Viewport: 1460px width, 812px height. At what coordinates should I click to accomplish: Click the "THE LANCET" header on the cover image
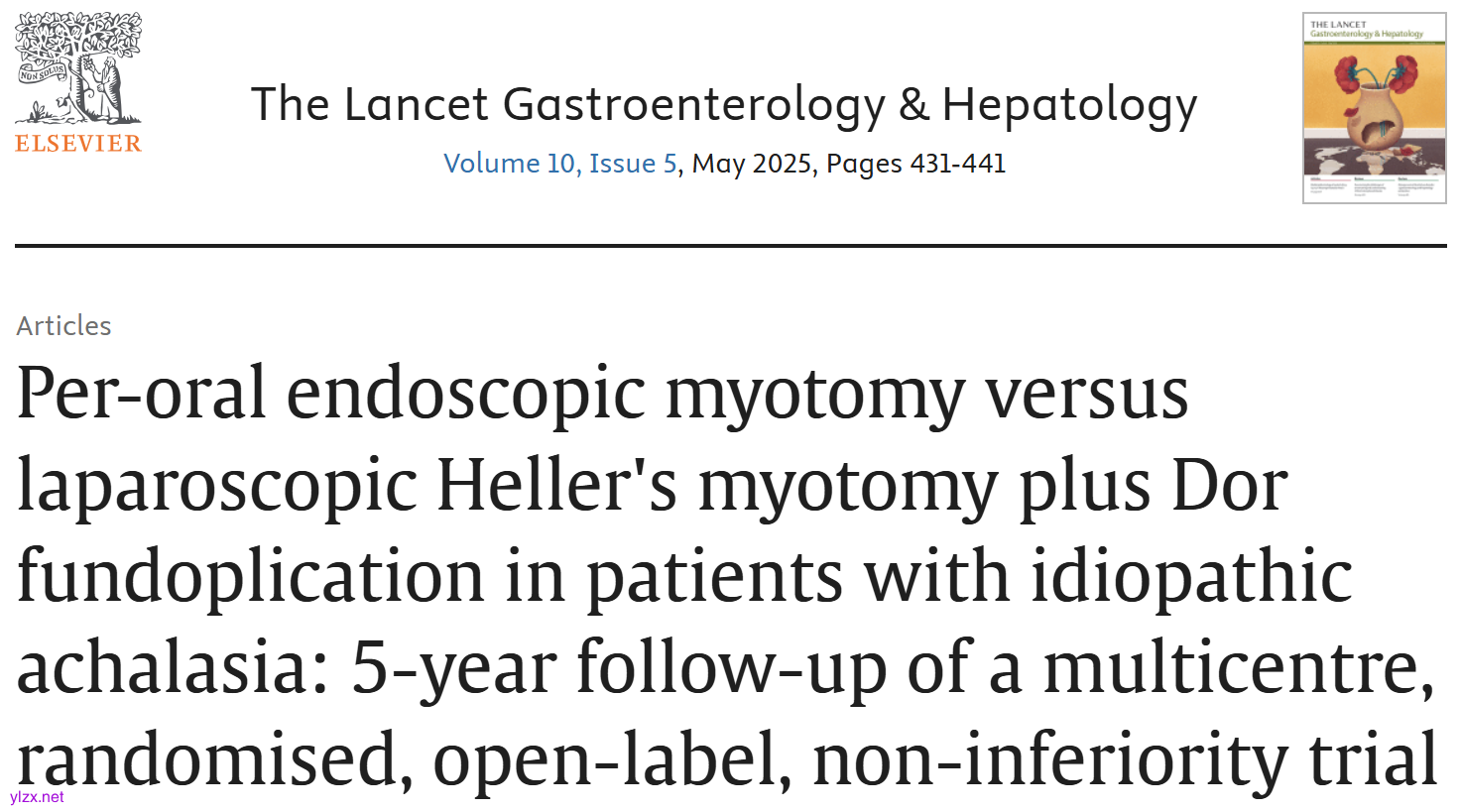pos(1338,24)
